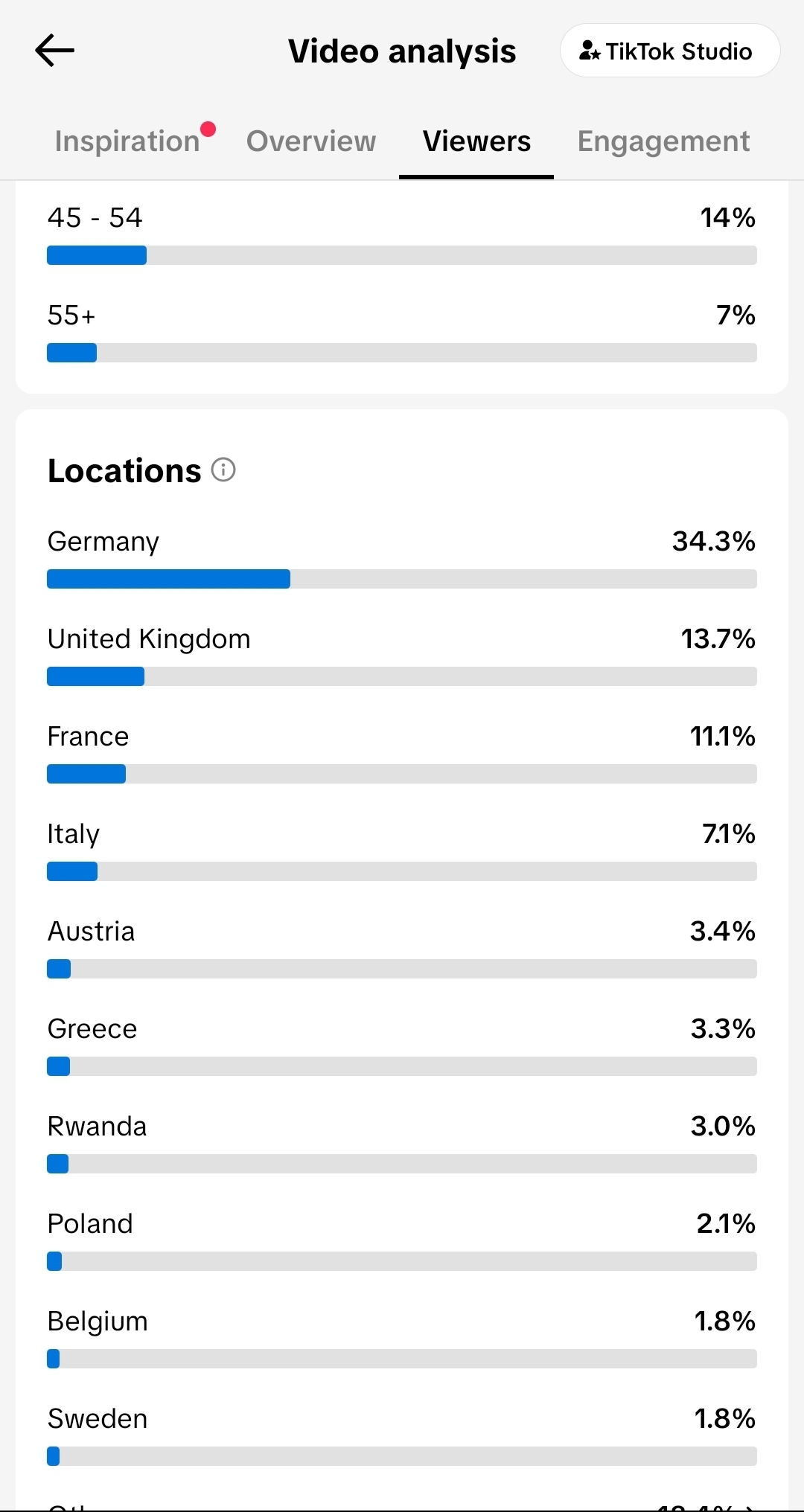Select the France location row
Viewport: 804px width, 1512px height.
tap(402, 752)
